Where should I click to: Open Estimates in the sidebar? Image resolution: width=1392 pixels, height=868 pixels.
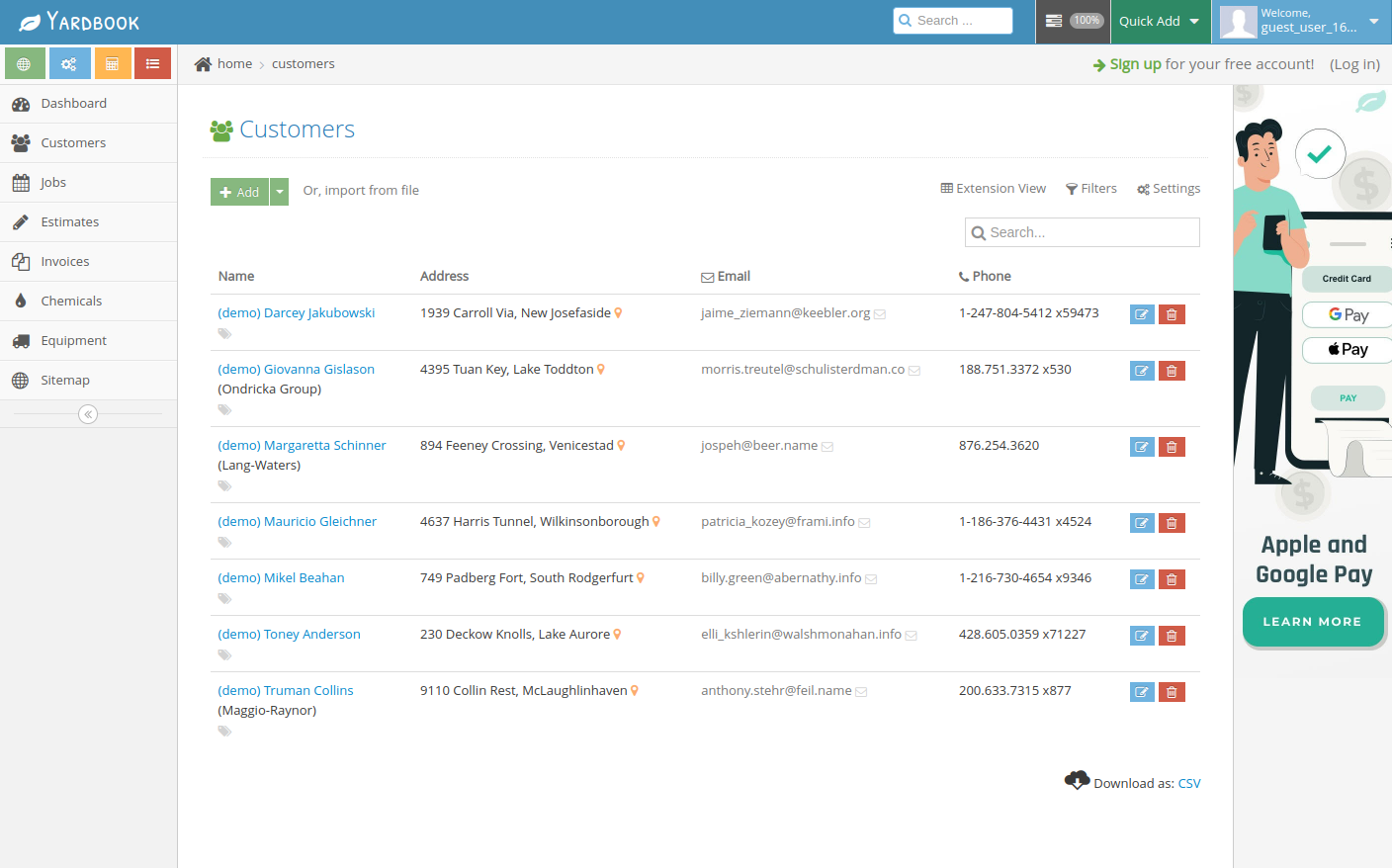(x=70, y=222)
